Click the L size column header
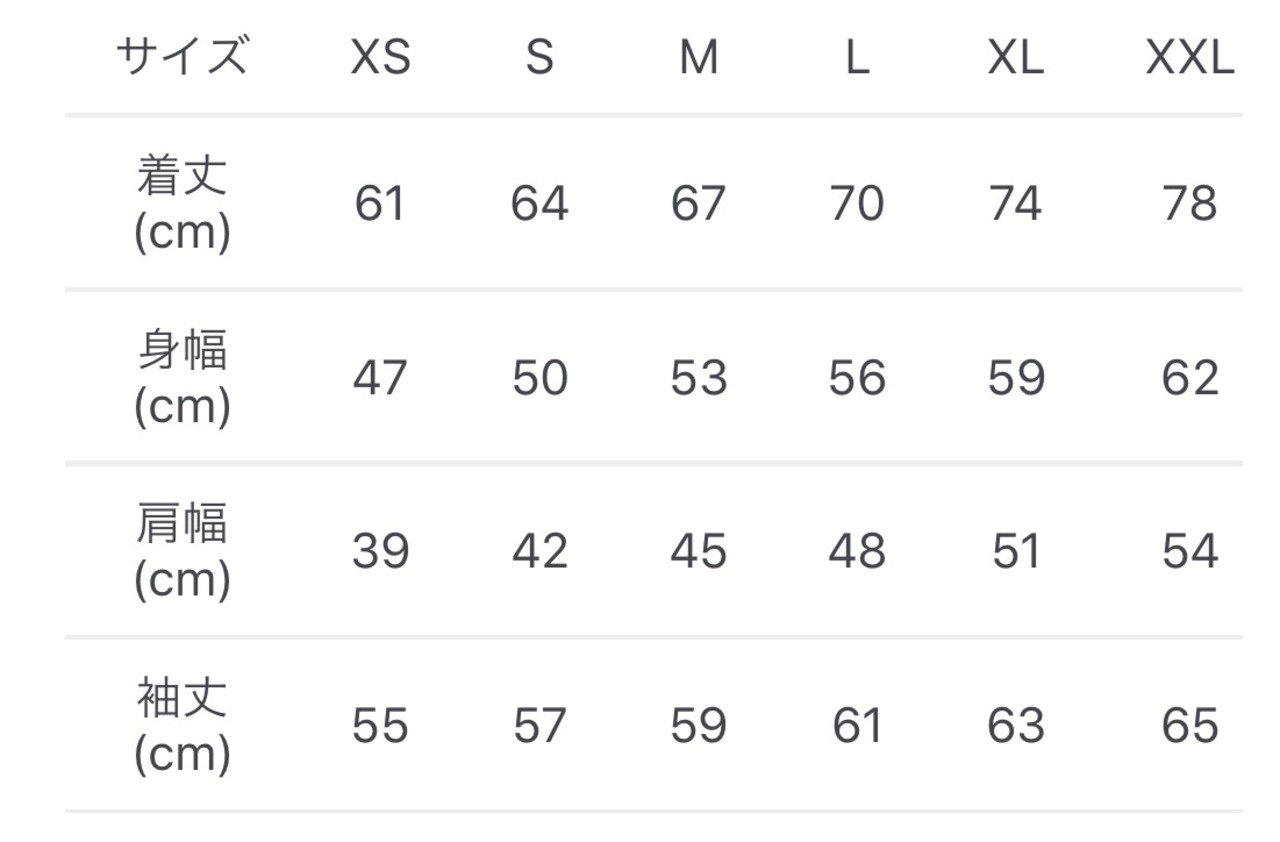Viewport: 1280px width, 842px height. (857, 59)
